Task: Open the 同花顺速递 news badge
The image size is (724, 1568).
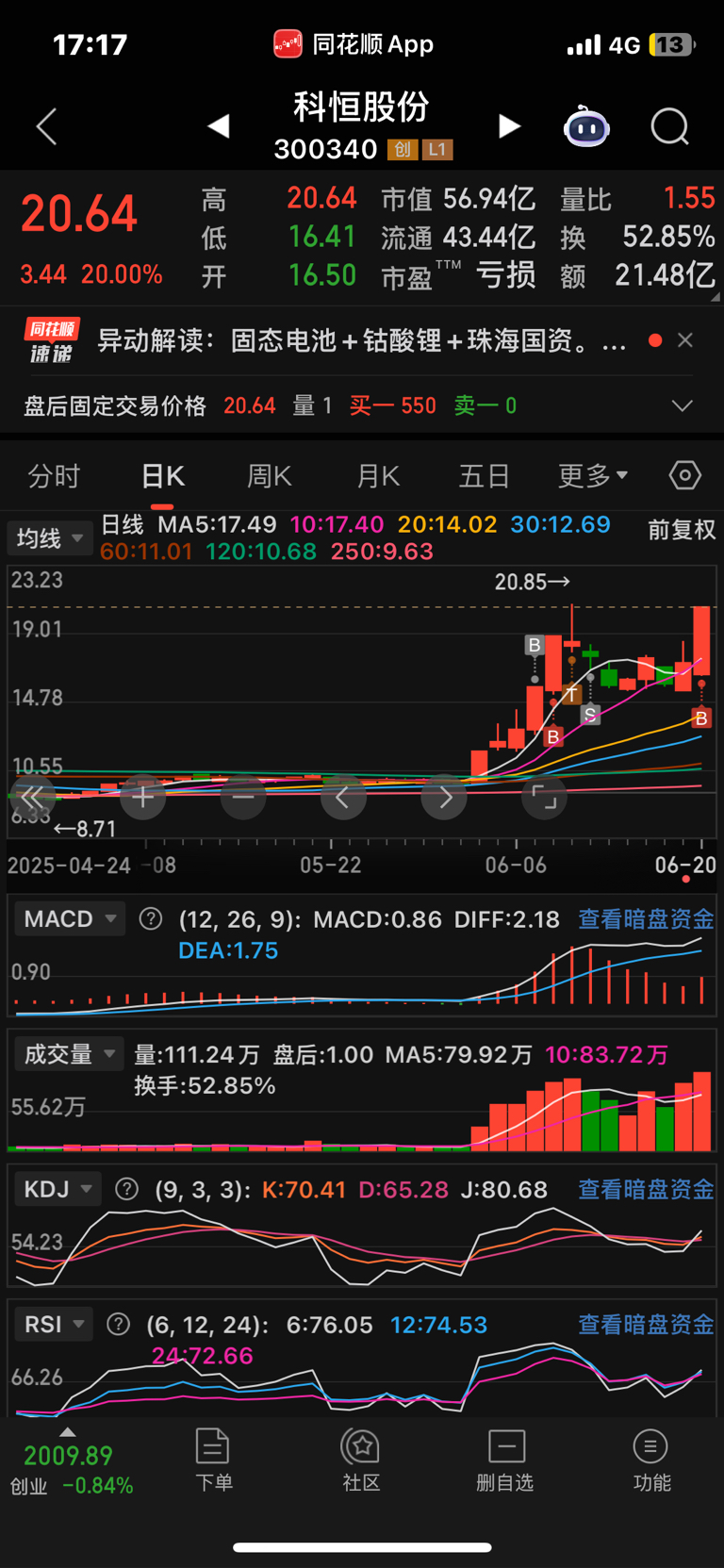Action: click(51, 340)
